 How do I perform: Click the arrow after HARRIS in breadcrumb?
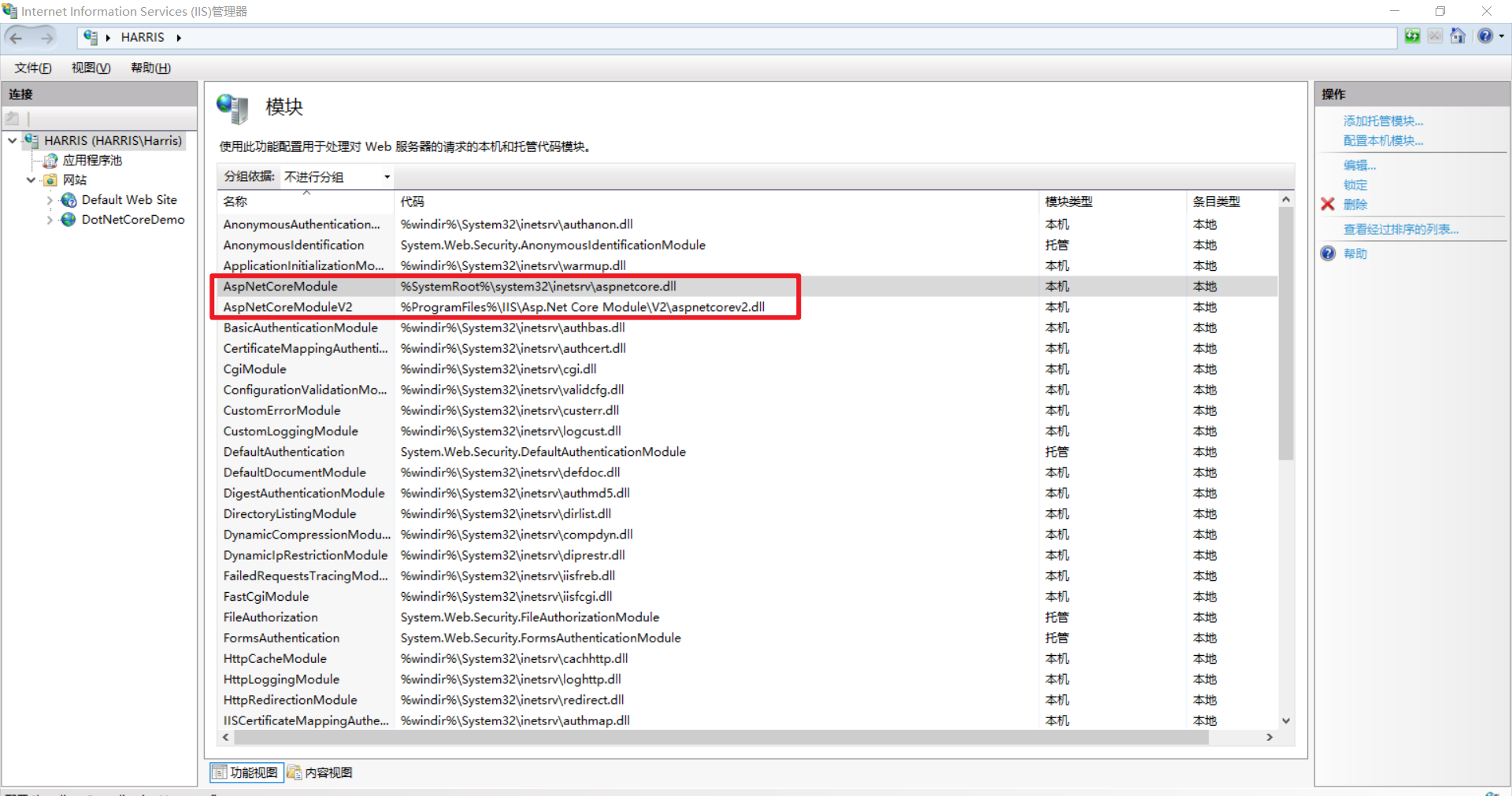[x=179, y=38]
